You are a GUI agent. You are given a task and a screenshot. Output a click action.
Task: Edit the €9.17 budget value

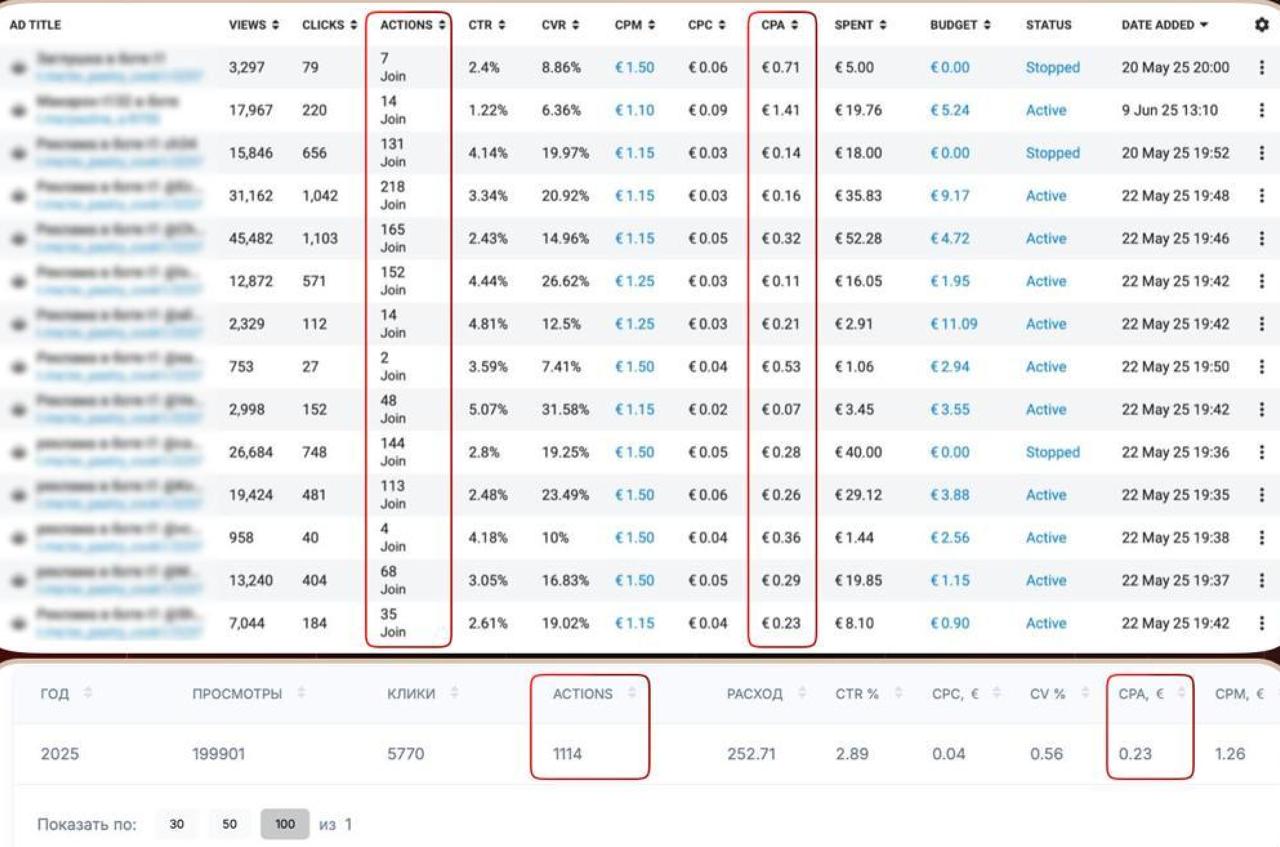949,196
